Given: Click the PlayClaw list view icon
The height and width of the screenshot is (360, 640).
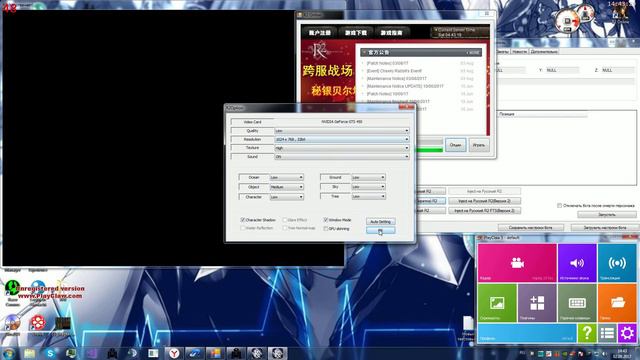Looking at the screenshot, I should pyautogui.click(x=607, y=333).
